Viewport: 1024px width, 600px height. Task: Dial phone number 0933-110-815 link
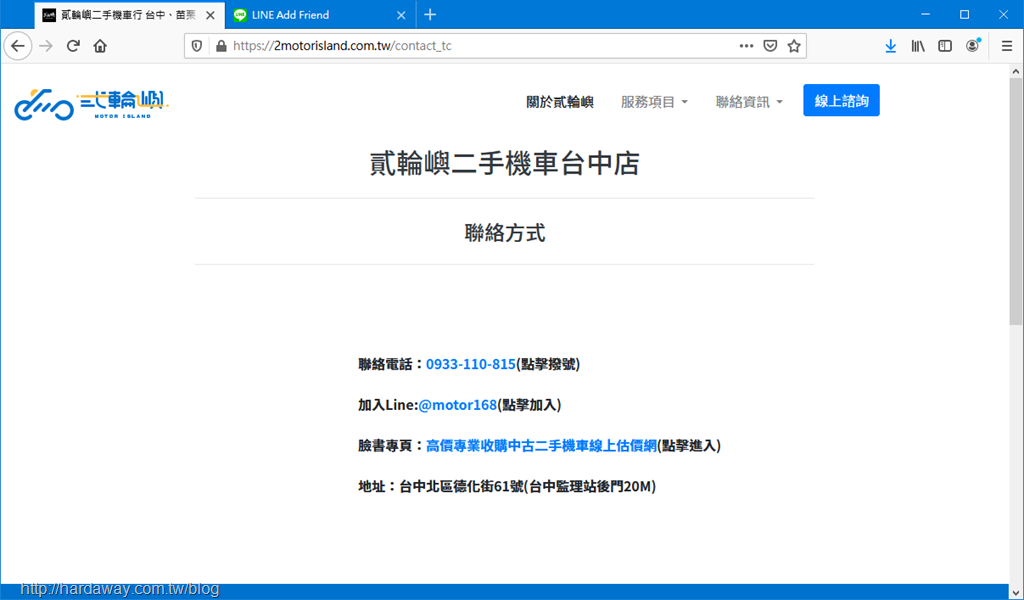(471, 364)
